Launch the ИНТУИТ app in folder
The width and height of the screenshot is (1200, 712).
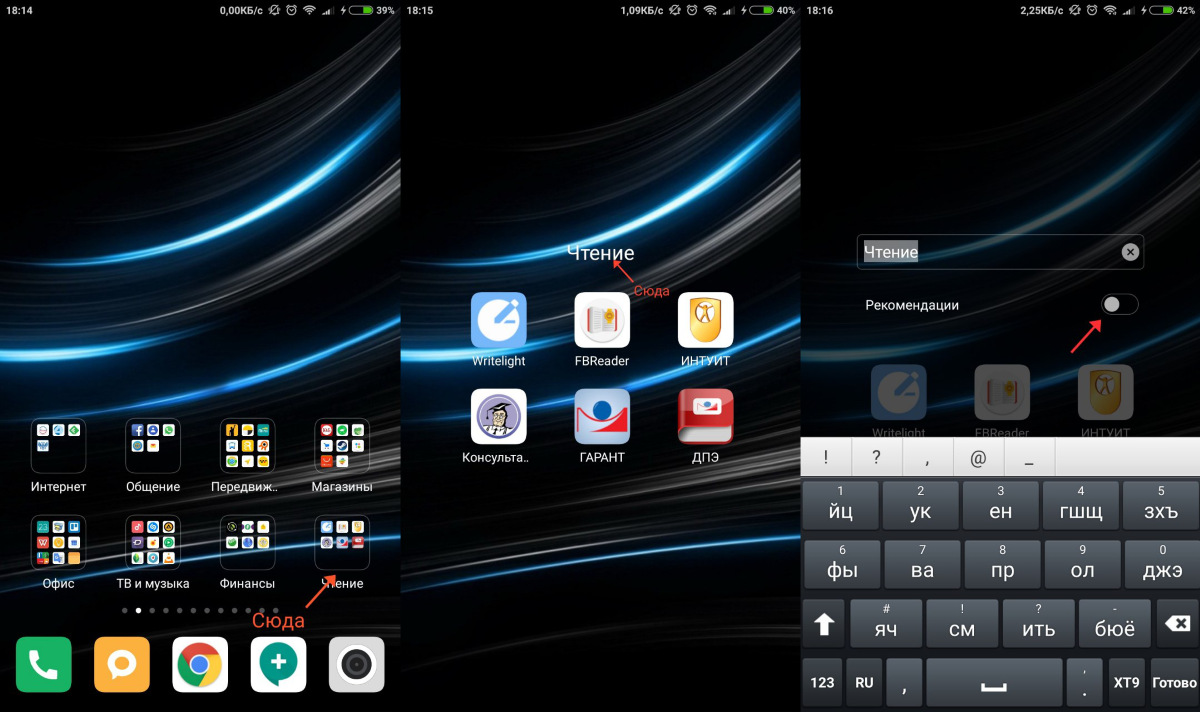(706, 320)
